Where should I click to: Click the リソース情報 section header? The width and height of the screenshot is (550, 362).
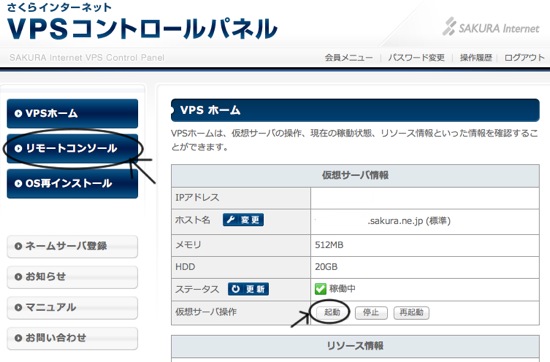pos(355,346)
